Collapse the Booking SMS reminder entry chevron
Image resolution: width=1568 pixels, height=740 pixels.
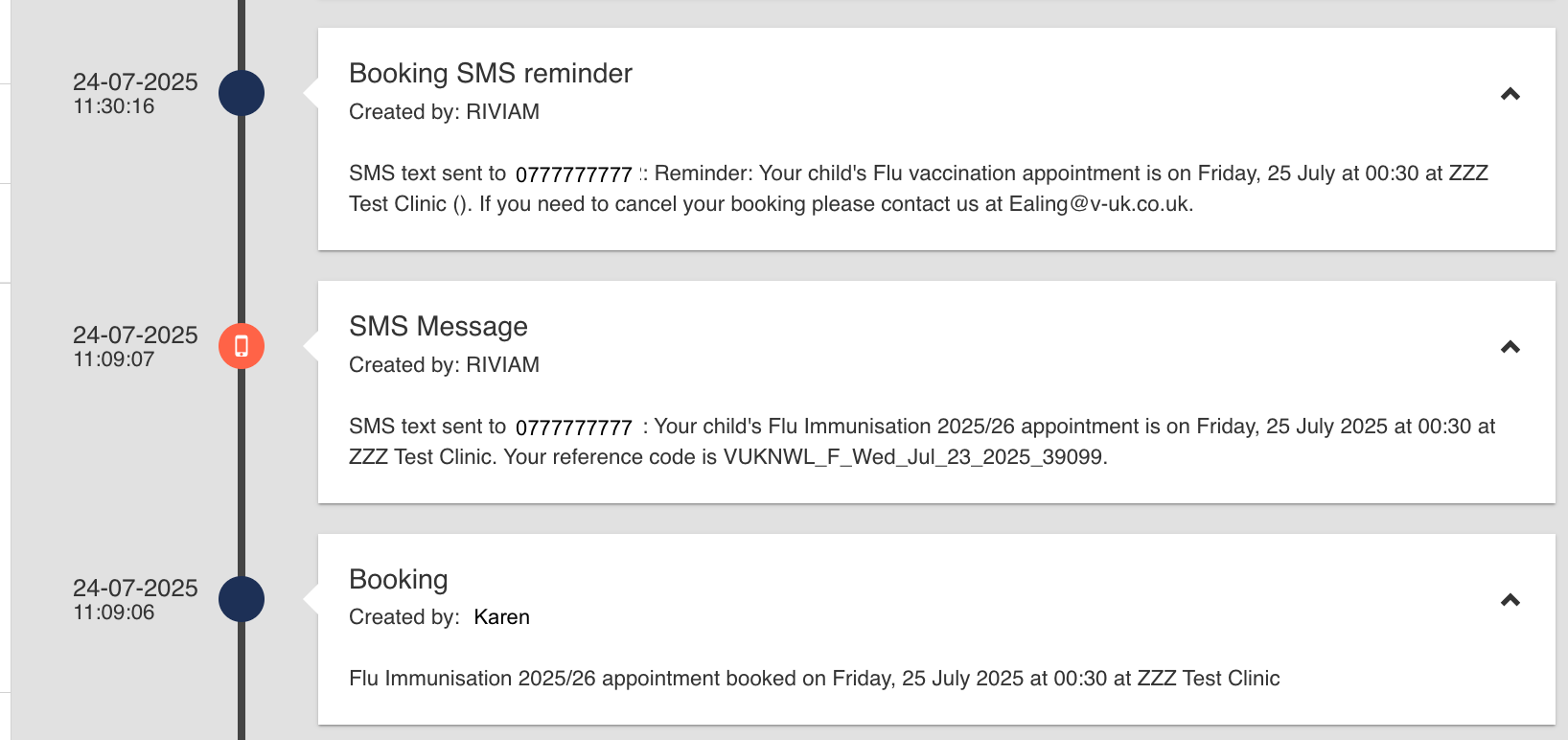[1510, 94]
